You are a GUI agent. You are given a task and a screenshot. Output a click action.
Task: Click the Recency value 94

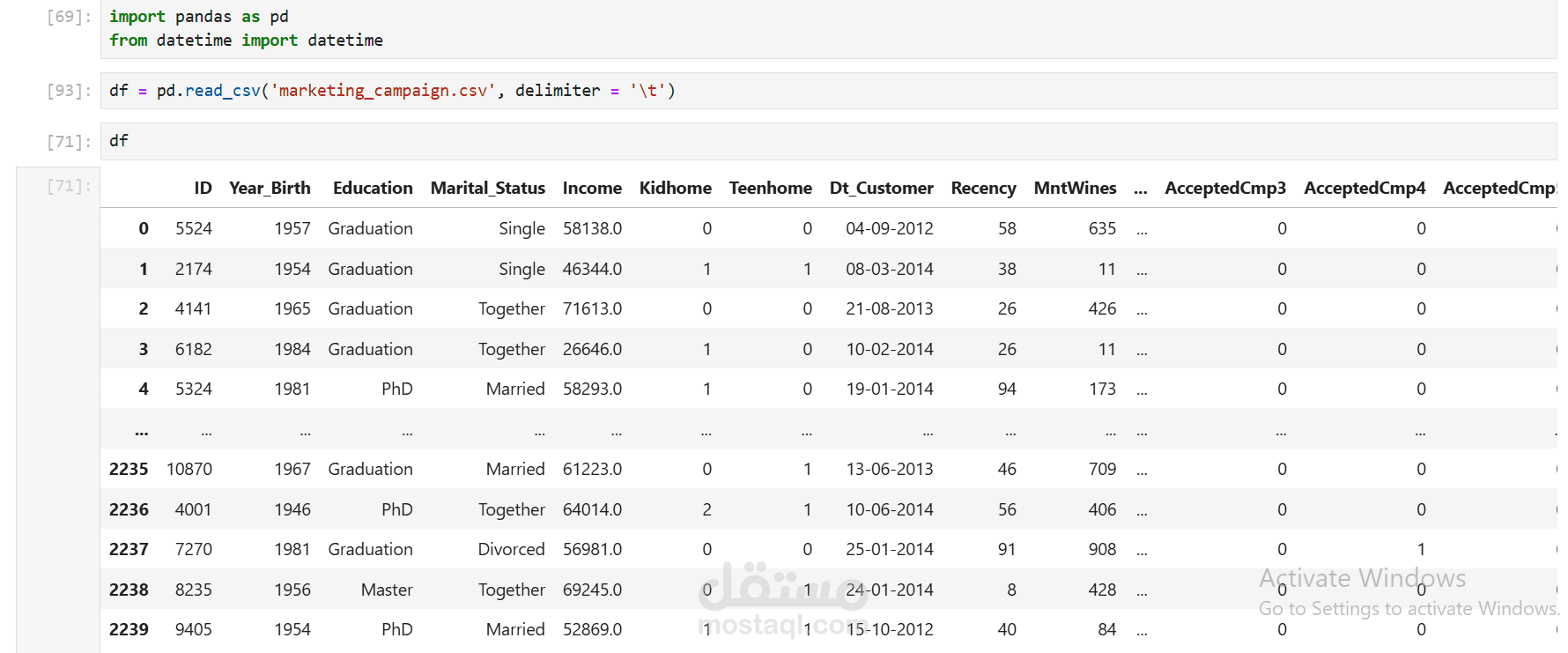tap(1007, 389)
